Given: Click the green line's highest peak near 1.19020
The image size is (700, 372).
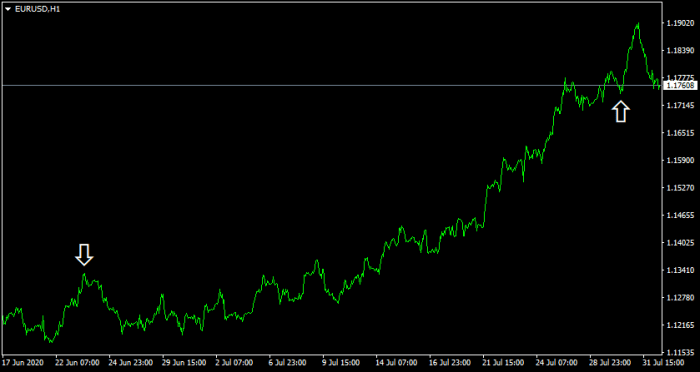Looking at the screenshot, I should (x=638, y=24).
